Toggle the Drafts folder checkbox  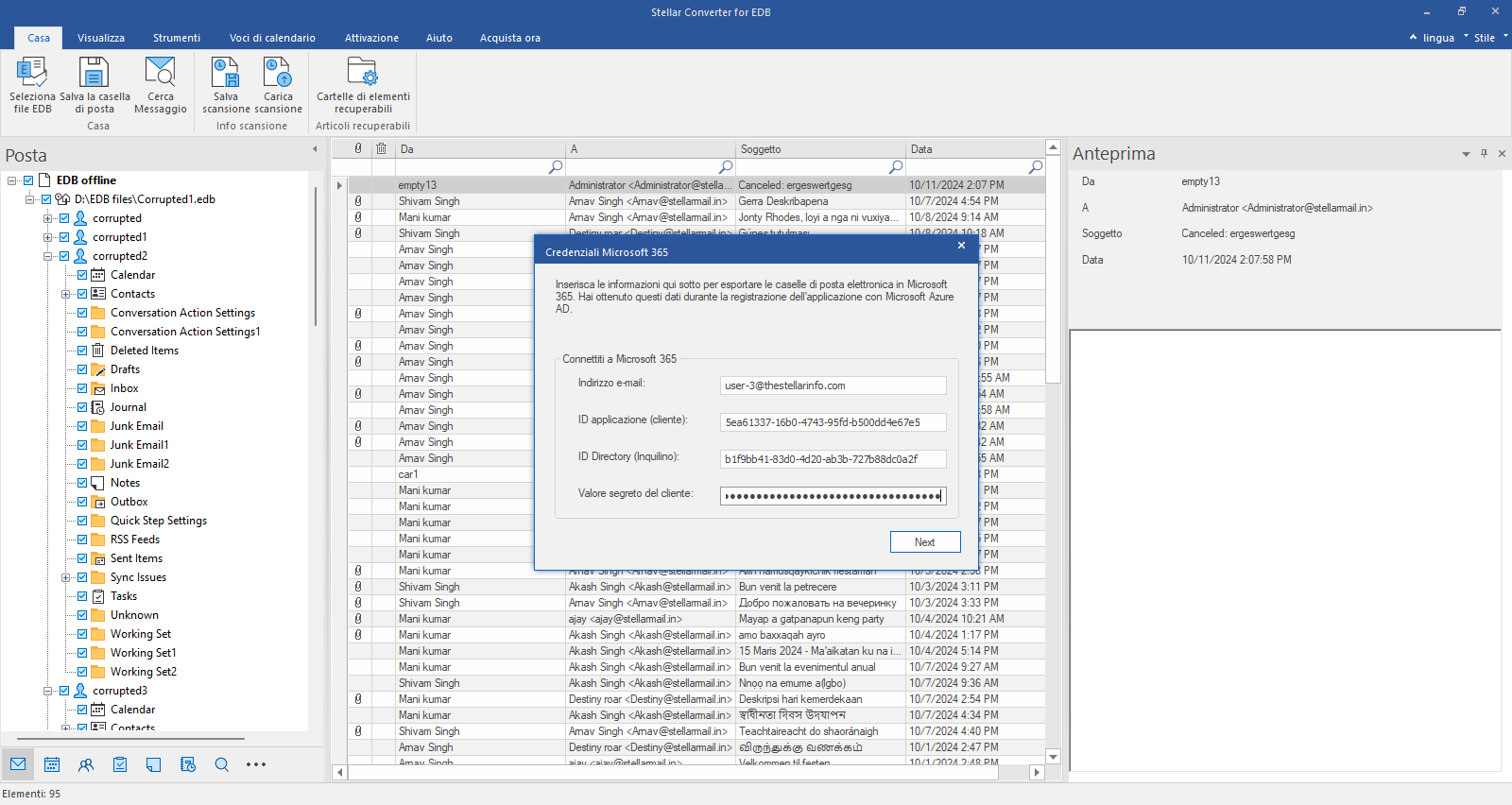click(82, 368)
